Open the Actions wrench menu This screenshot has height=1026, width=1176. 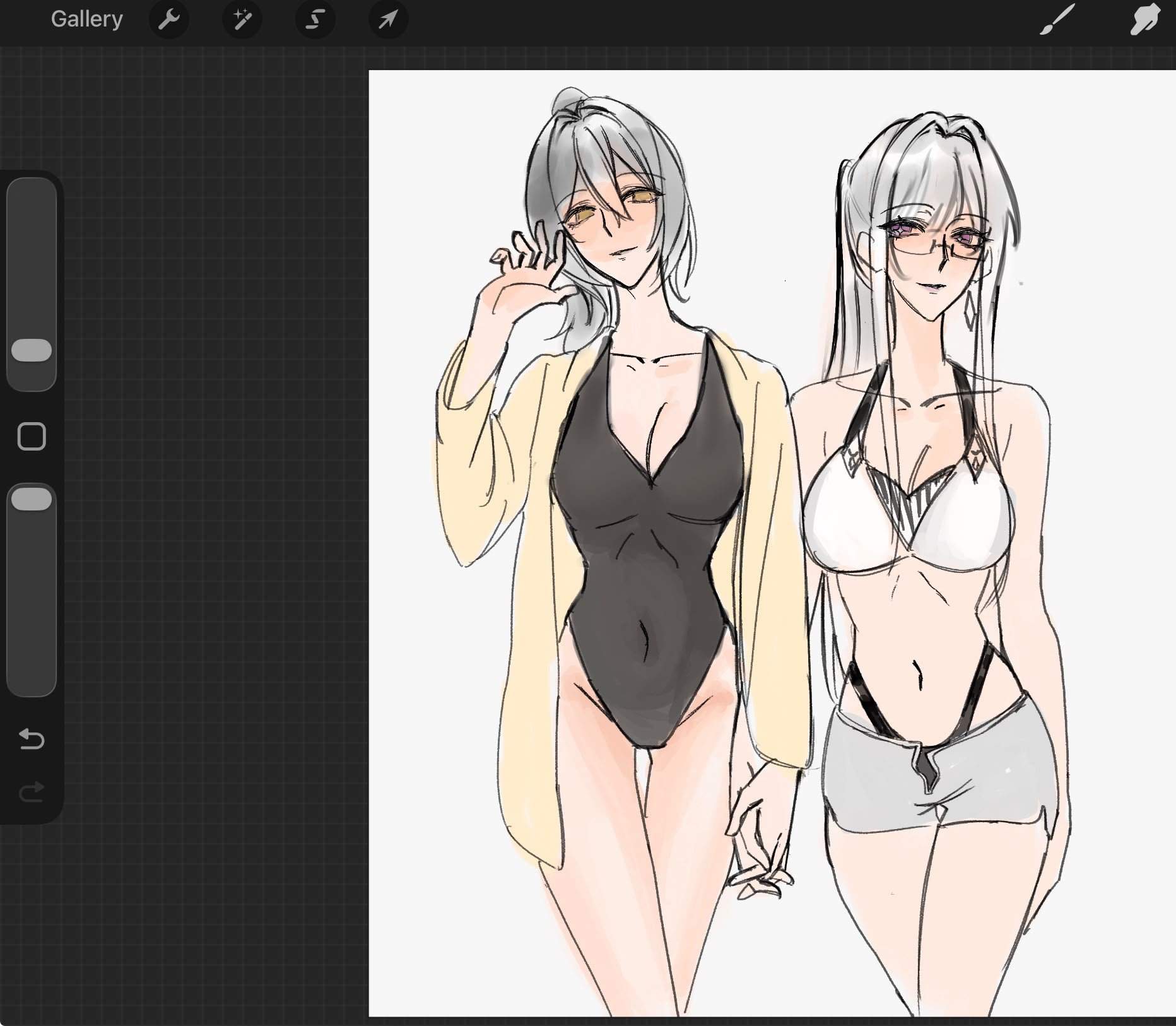(168, 20)
